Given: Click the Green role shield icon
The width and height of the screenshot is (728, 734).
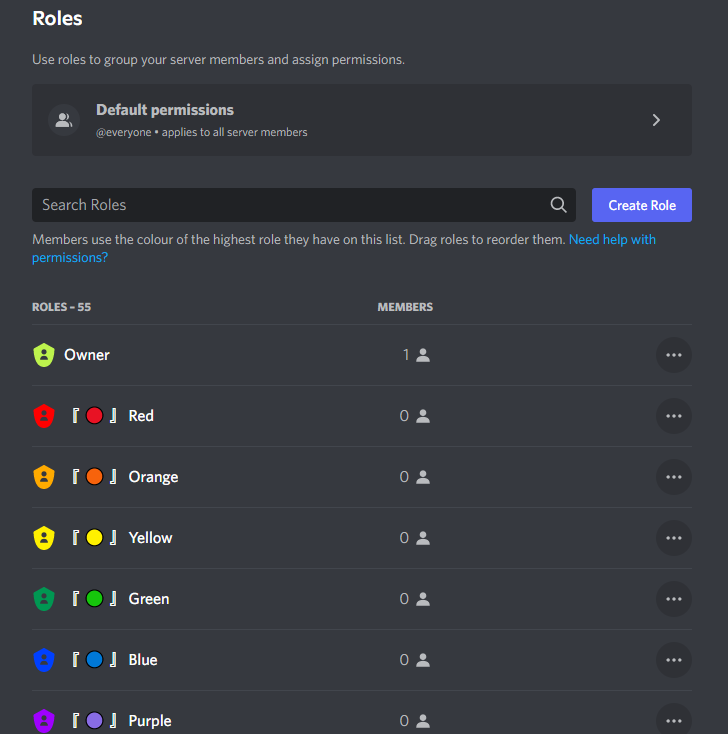Looking at the screenshot, I should (43, 599).
